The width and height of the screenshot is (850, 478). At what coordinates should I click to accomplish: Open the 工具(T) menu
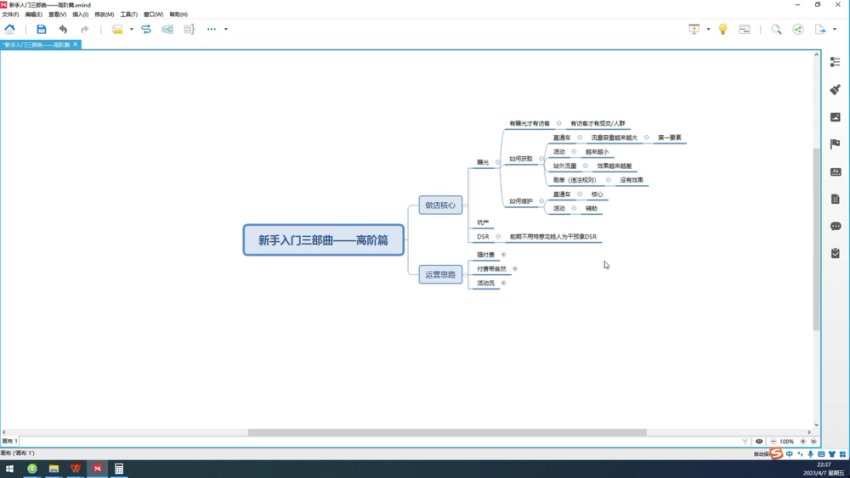point(129,15)
